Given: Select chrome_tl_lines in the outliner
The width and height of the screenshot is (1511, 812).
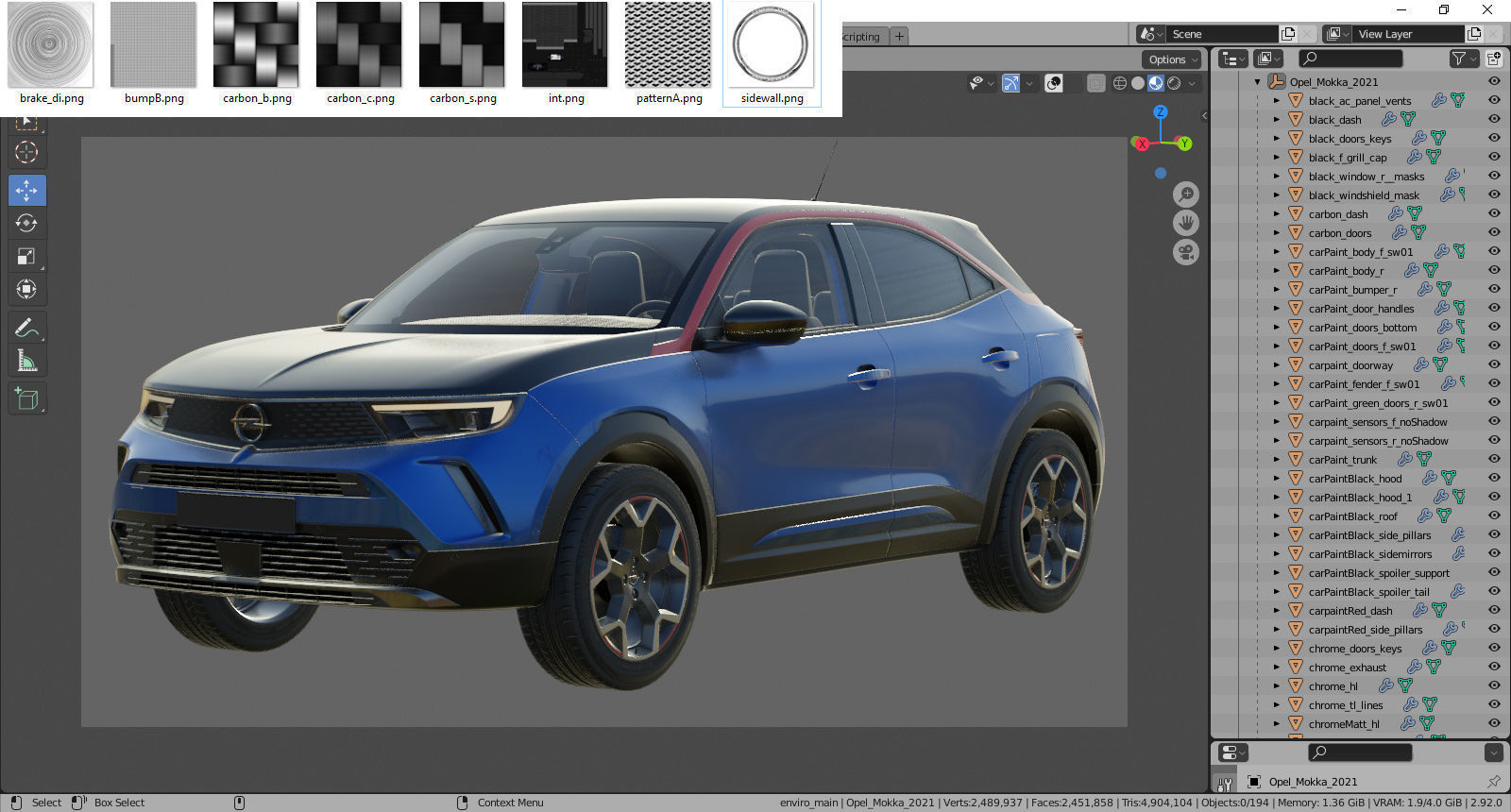Looking at the screenshot, I should tap(1346, 705).
